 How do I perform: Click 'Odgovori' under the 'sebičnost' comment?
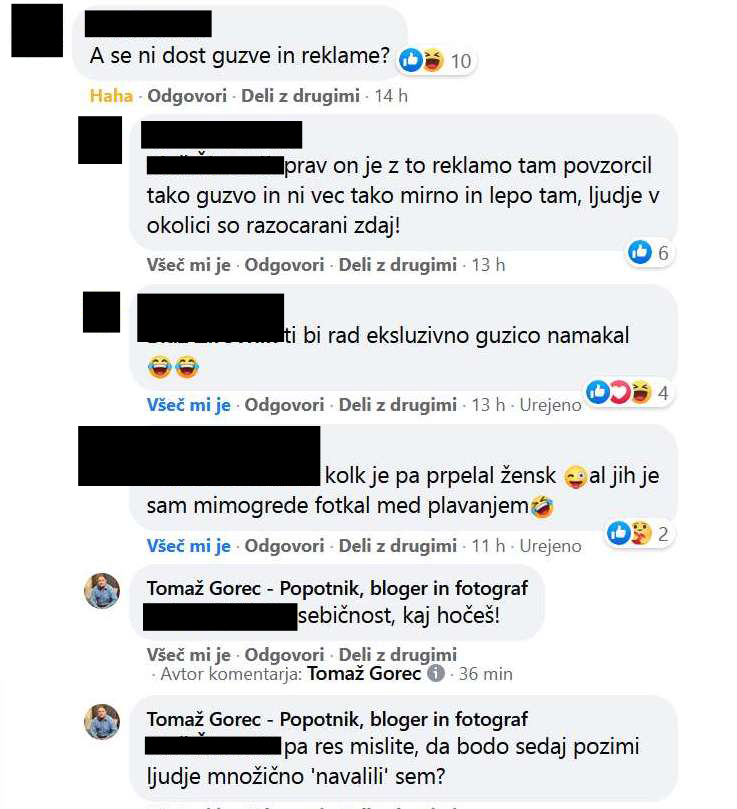click(x=284, y=655)
